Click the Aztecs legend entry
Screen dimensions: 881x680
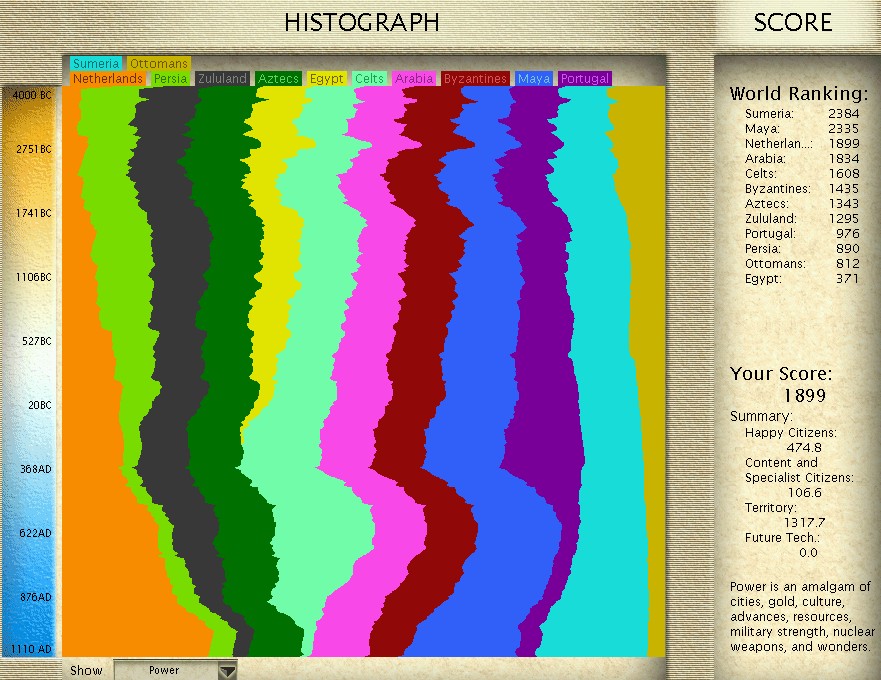[278, 77]
